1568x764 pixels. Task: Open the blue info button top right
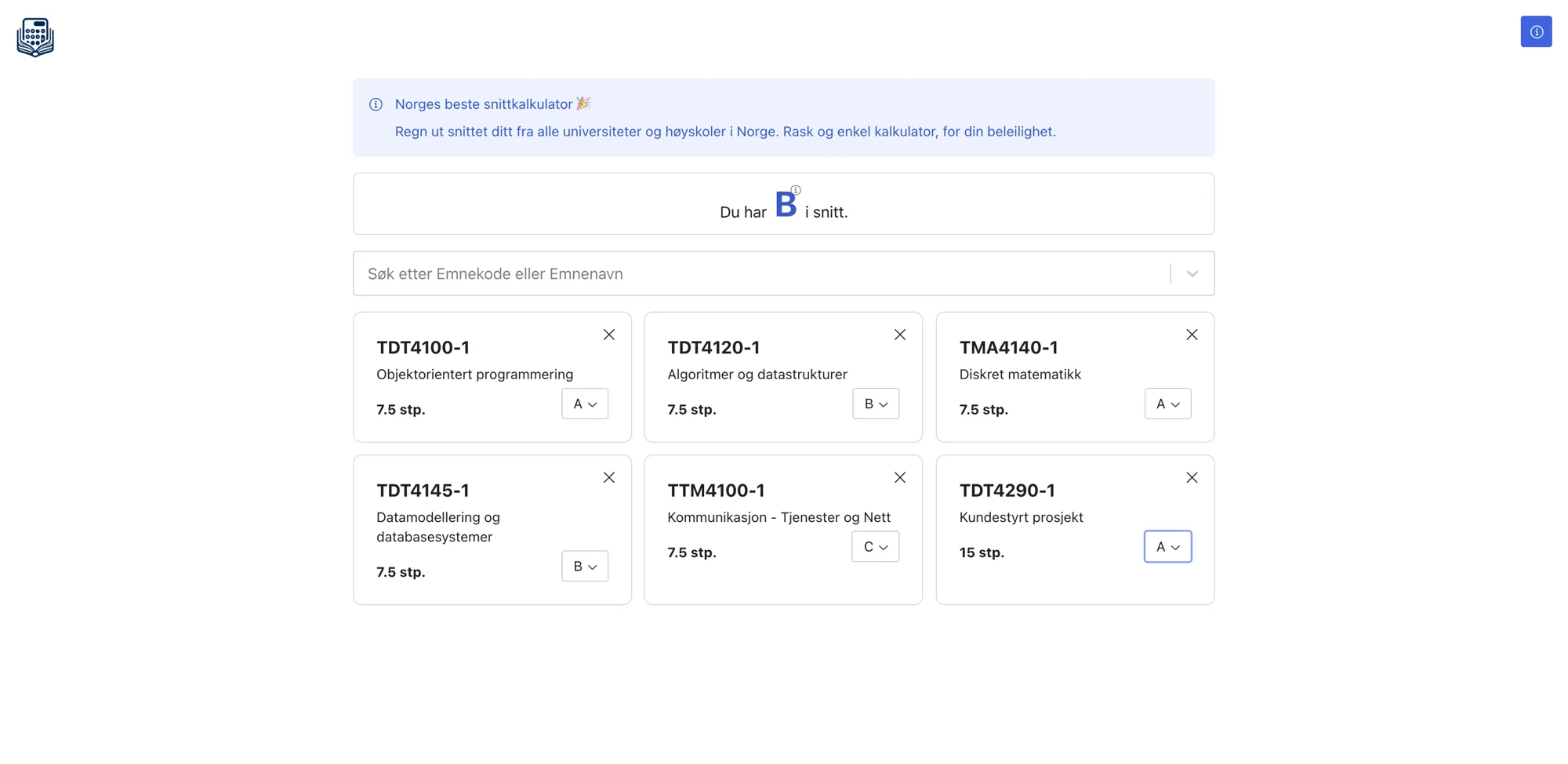click(x=1536, y=31)
